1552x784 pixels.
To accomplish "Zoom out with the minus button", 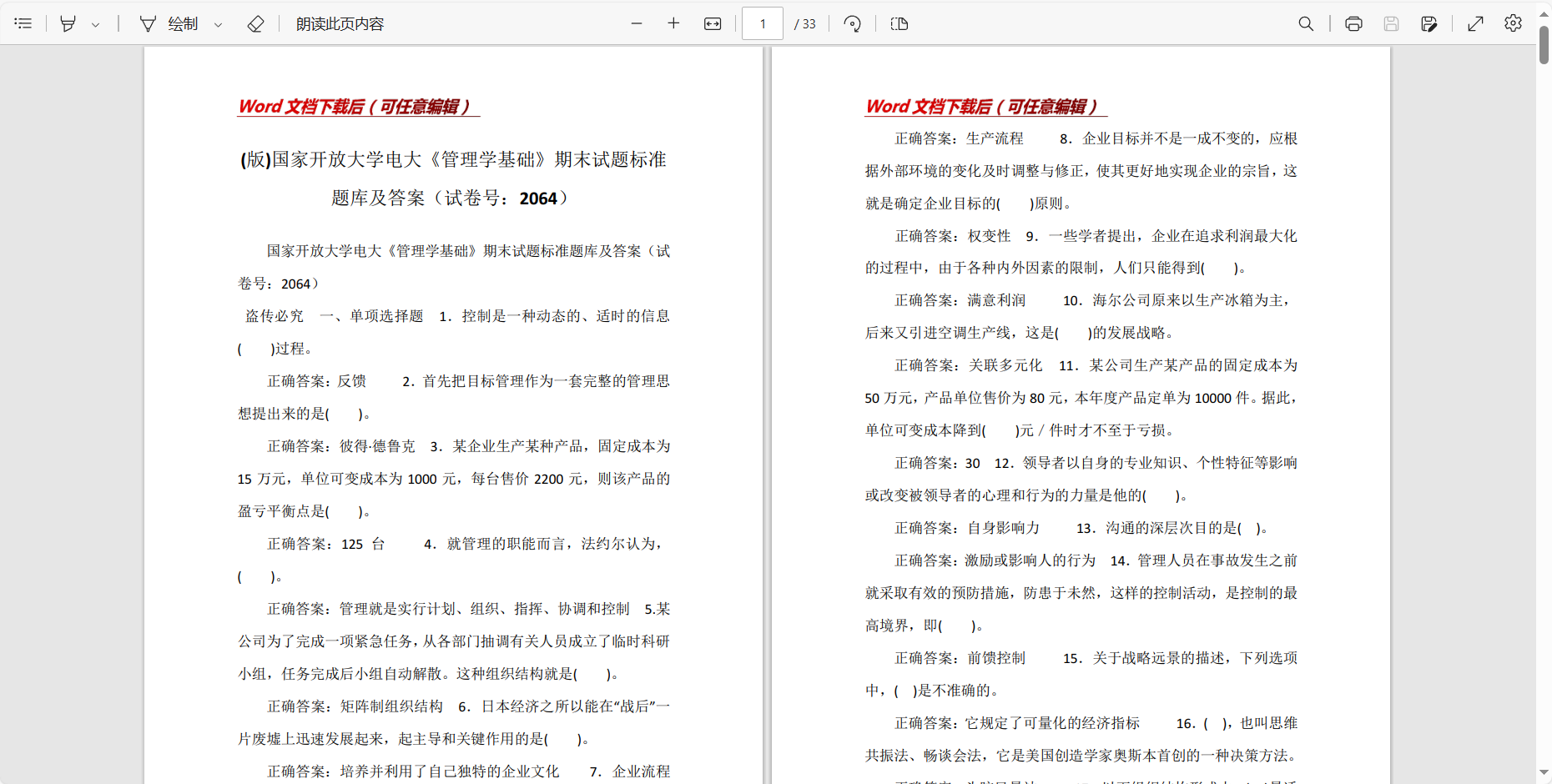I will [x=637, y=23].
